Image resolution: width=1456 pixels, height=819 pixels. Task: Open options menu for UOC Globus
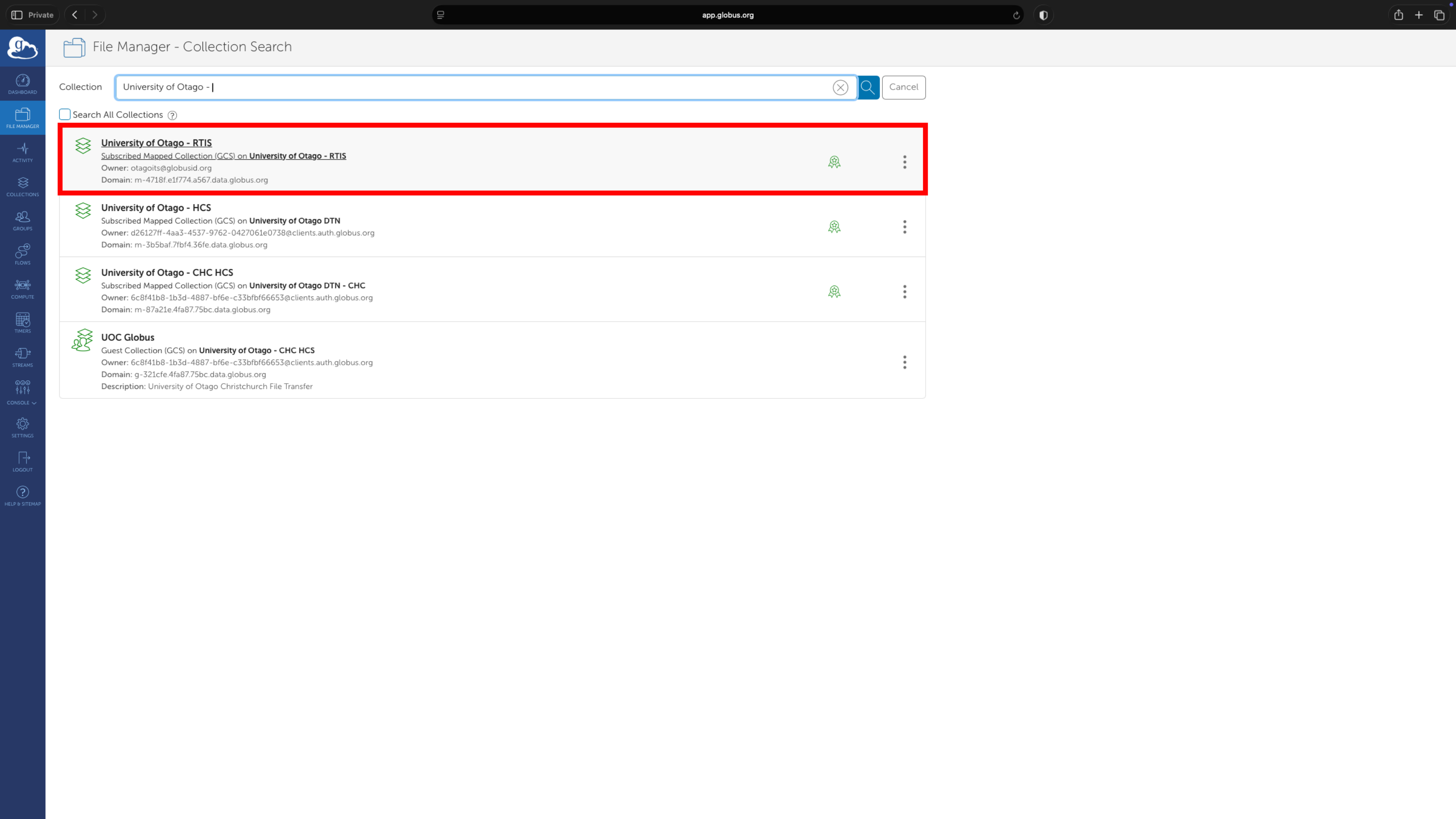904,362
